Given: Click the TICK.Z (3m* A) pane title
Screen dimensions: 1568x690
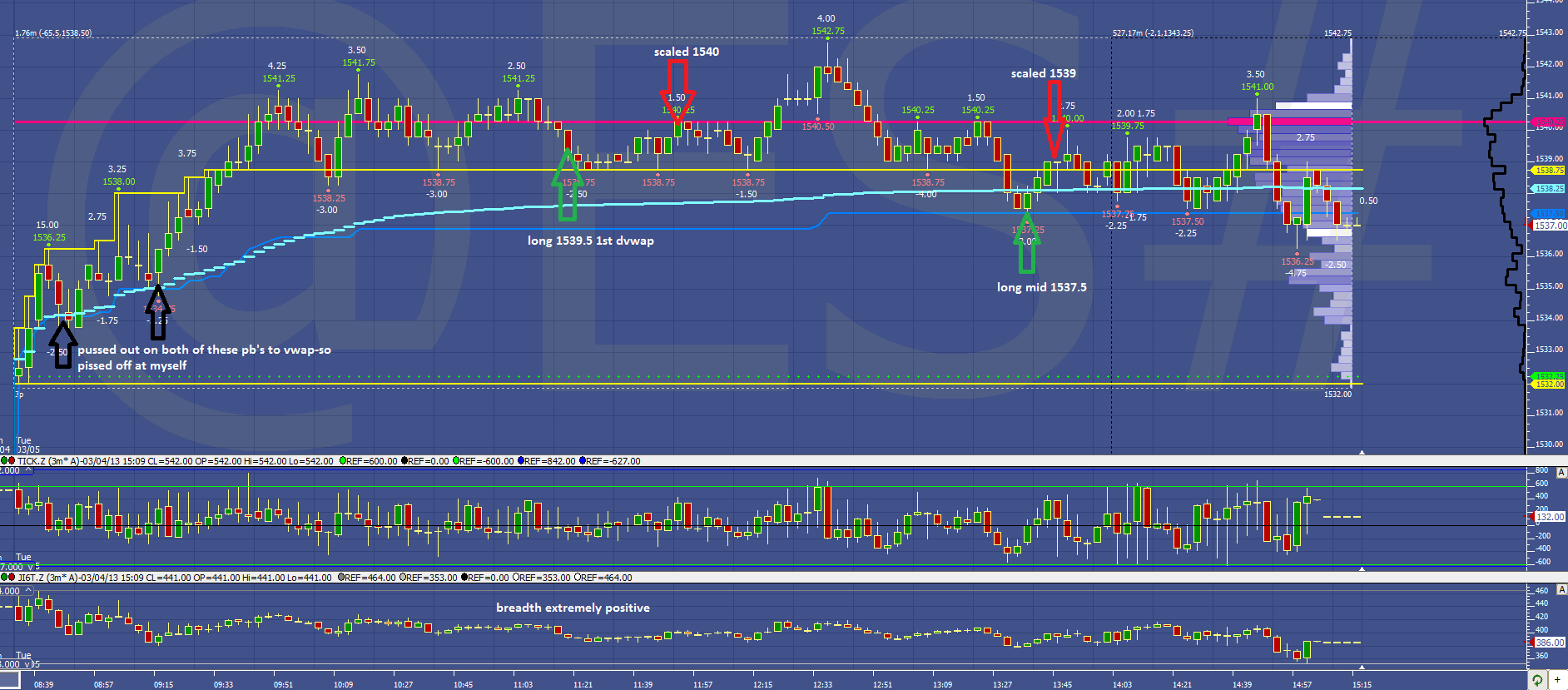Looking at the screenshot, I should click(x=47, y=461).
